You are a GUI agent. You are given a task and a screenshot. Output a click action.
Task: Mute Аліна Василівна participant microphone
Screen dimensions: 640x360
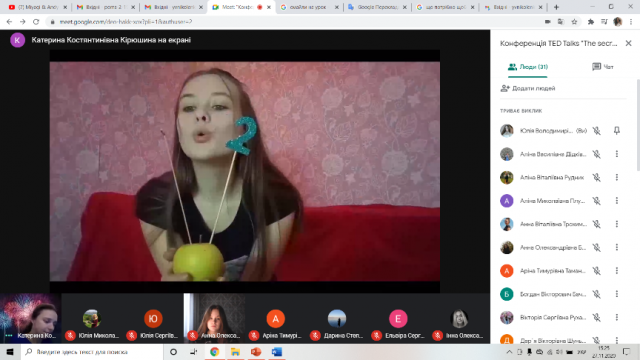(597, 154)
